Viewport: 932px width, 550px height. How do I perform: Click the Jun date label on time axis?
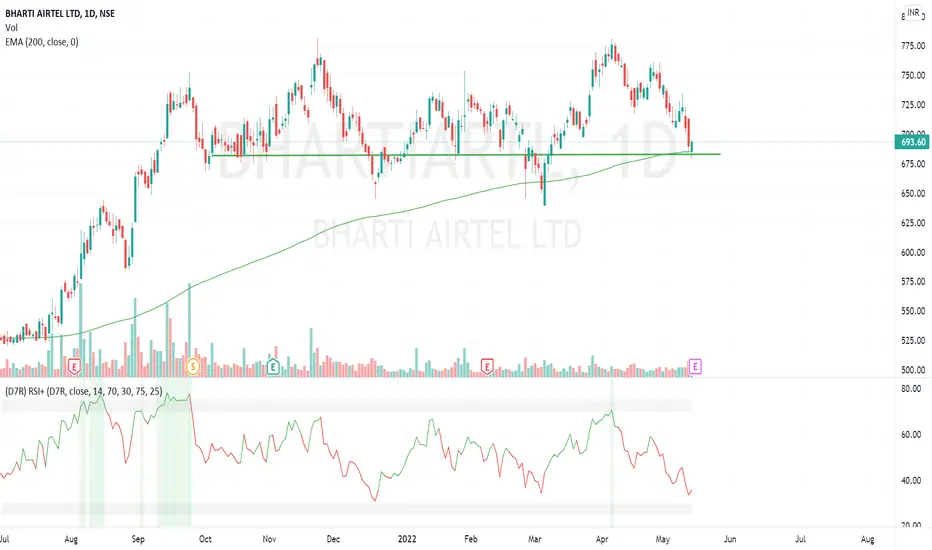pyautogui.click(x=730, y=539)
